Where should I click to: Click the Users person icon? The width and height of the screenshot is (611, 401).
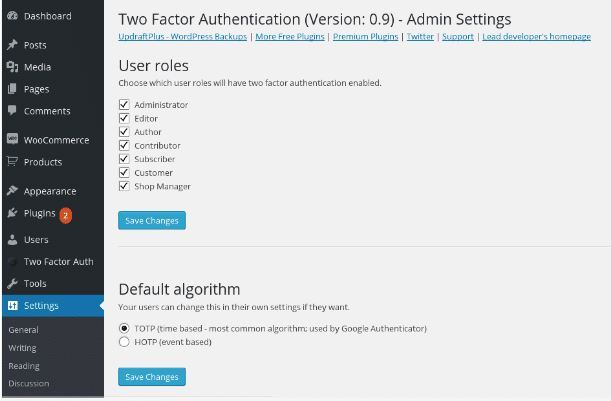pos(12,240)
